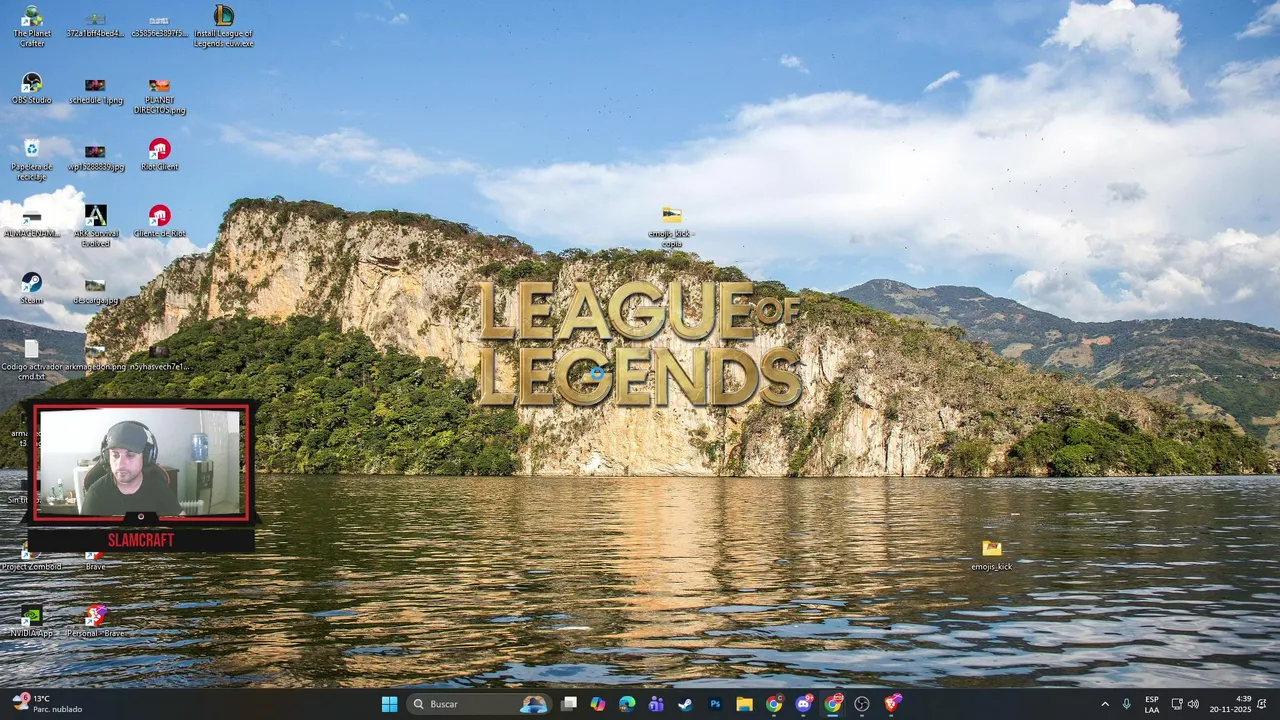This screenshot has height=720, width=1280.
Task: Open the 13°C weather widget
Action: pos(46,704)
